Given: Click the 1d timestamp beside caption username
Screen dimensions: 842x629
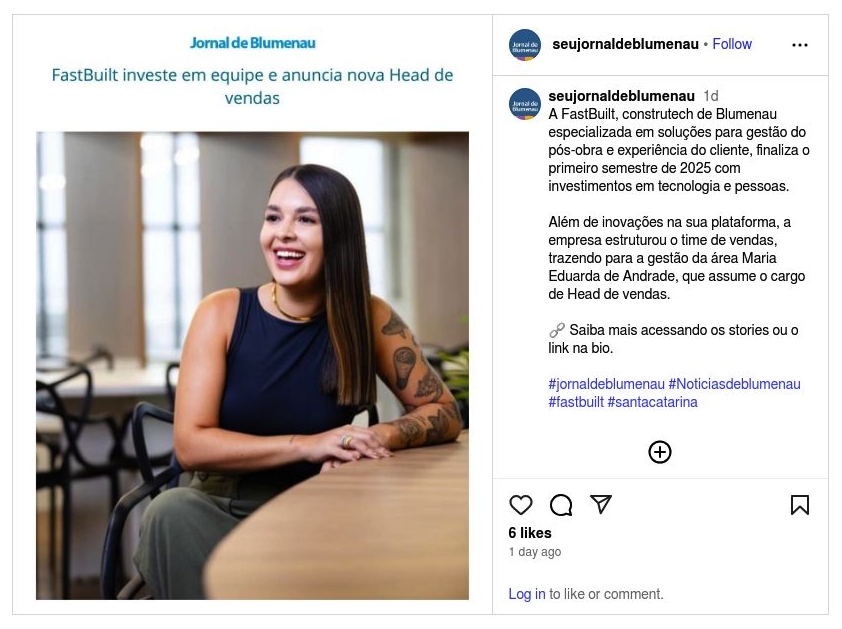Looking at the screenshot, I should (710, 96).
